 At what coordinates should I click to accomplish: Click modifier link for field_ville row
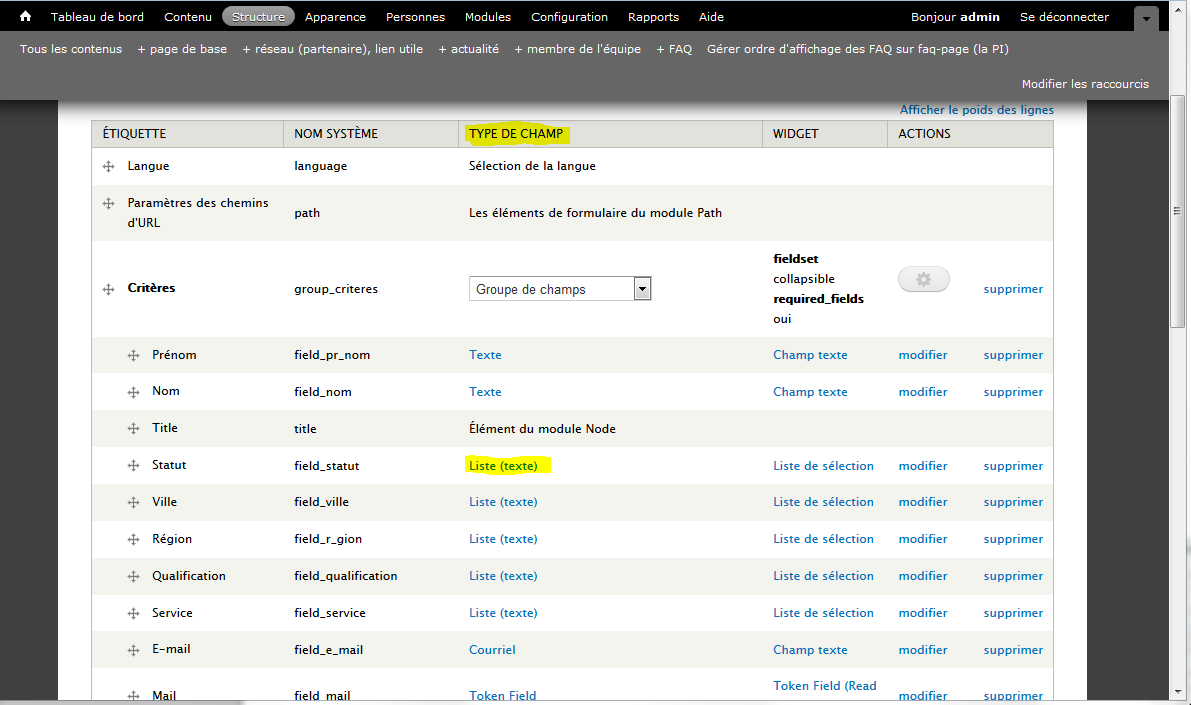click(922, 502)
